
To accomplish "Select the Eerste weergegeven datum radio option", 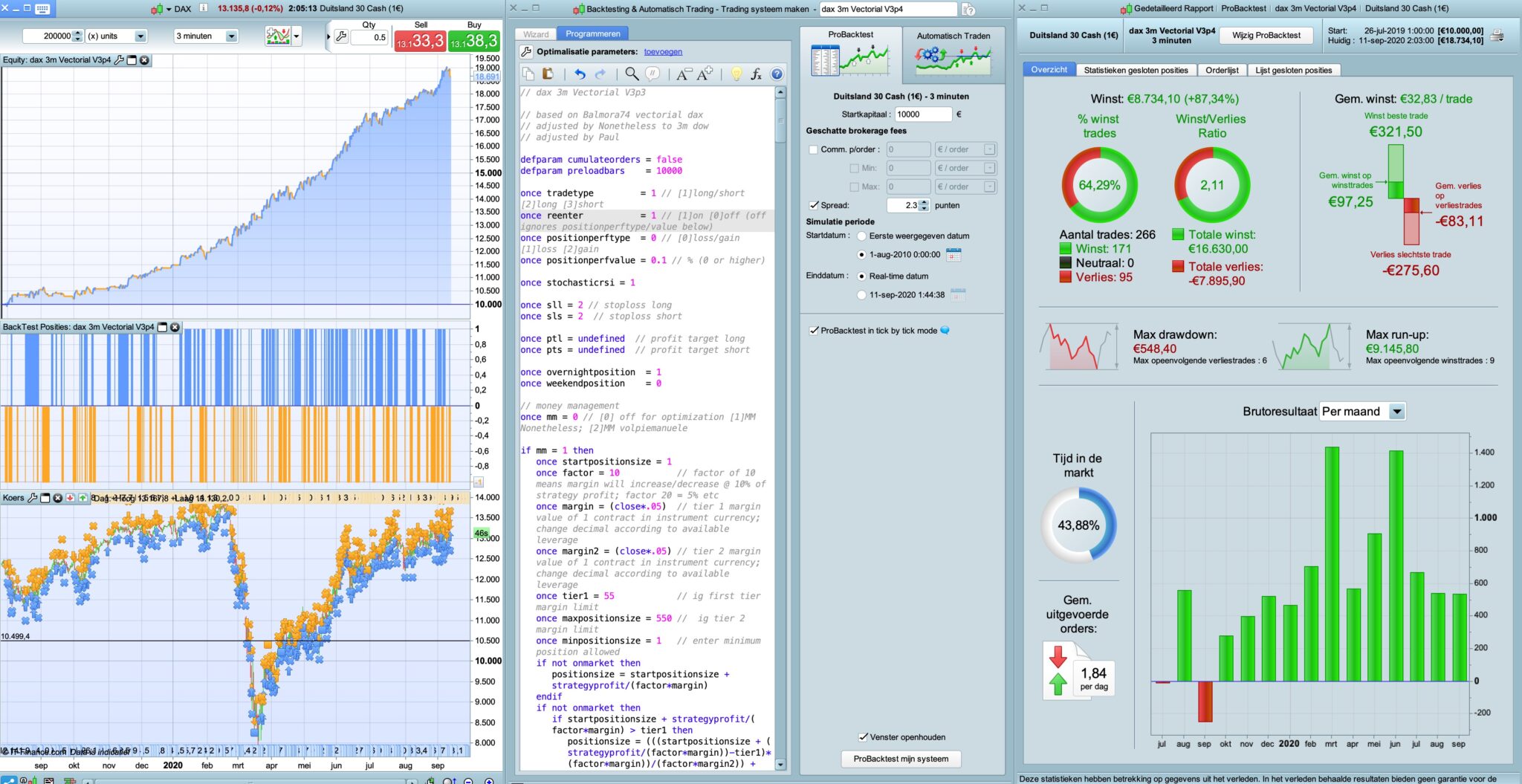I will (861, 236).
